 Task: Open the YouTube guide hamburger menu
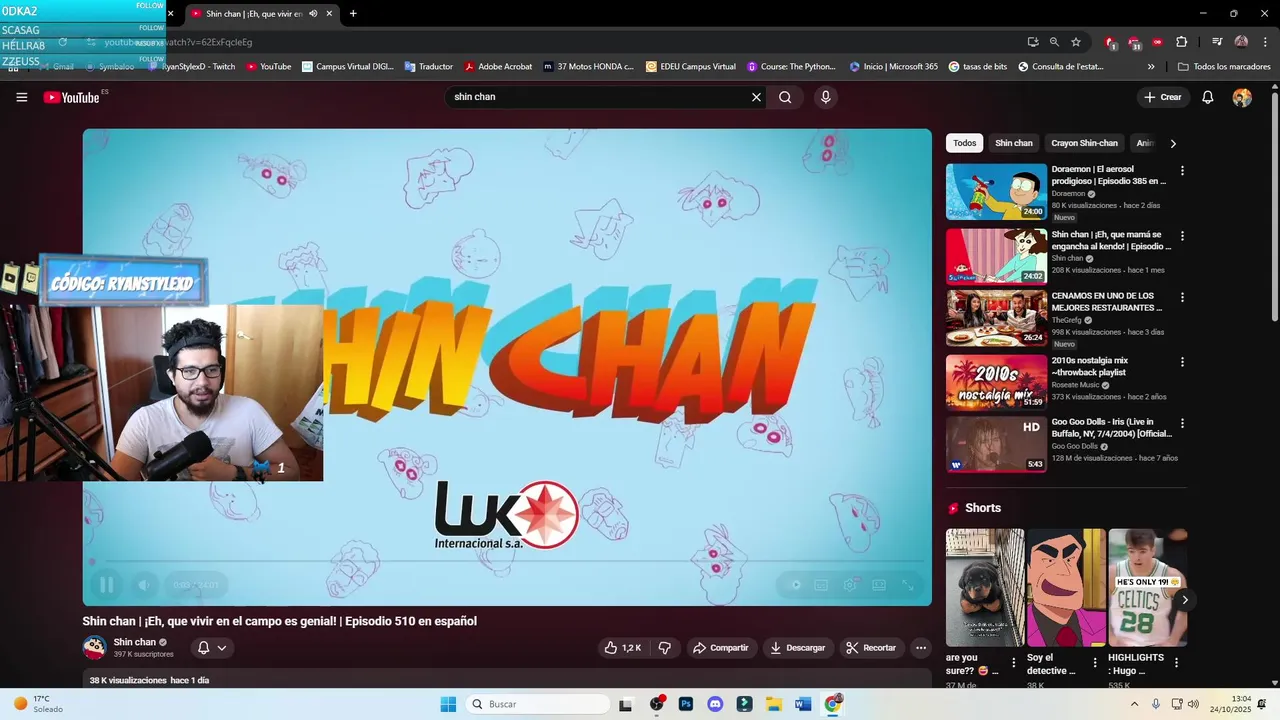(21, 97)
